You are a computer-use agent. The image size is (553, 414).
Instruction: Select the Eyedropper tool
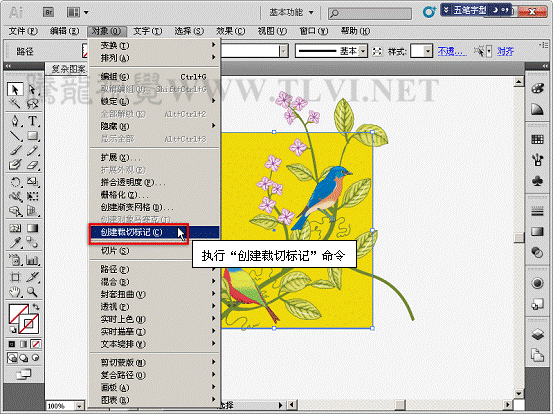(15, 243)
